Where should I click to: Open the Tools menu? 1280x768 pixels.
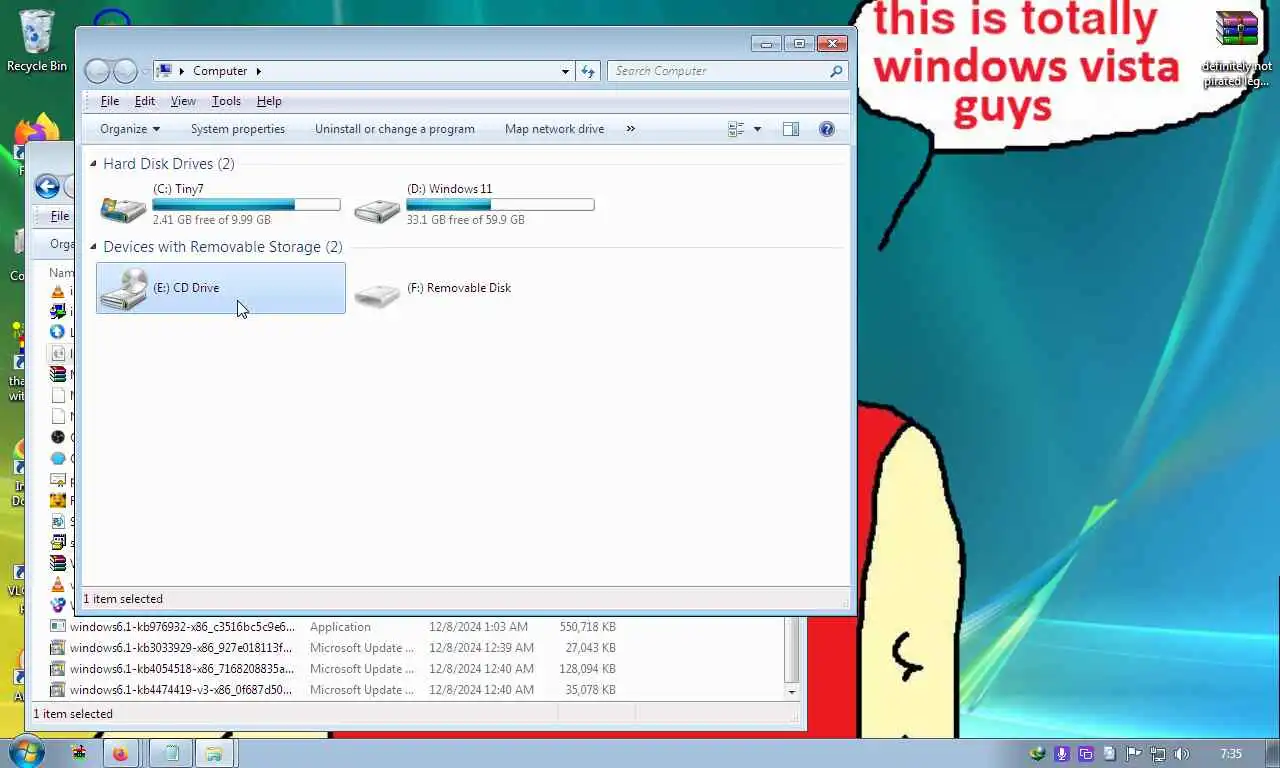(x=226, y=101)
